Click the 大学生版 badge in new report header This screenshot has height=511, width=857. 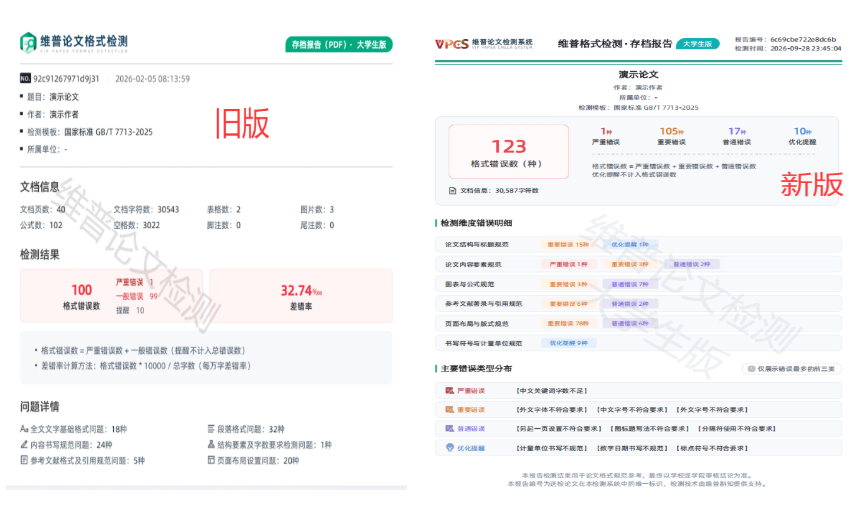click(x=697, y=44)
